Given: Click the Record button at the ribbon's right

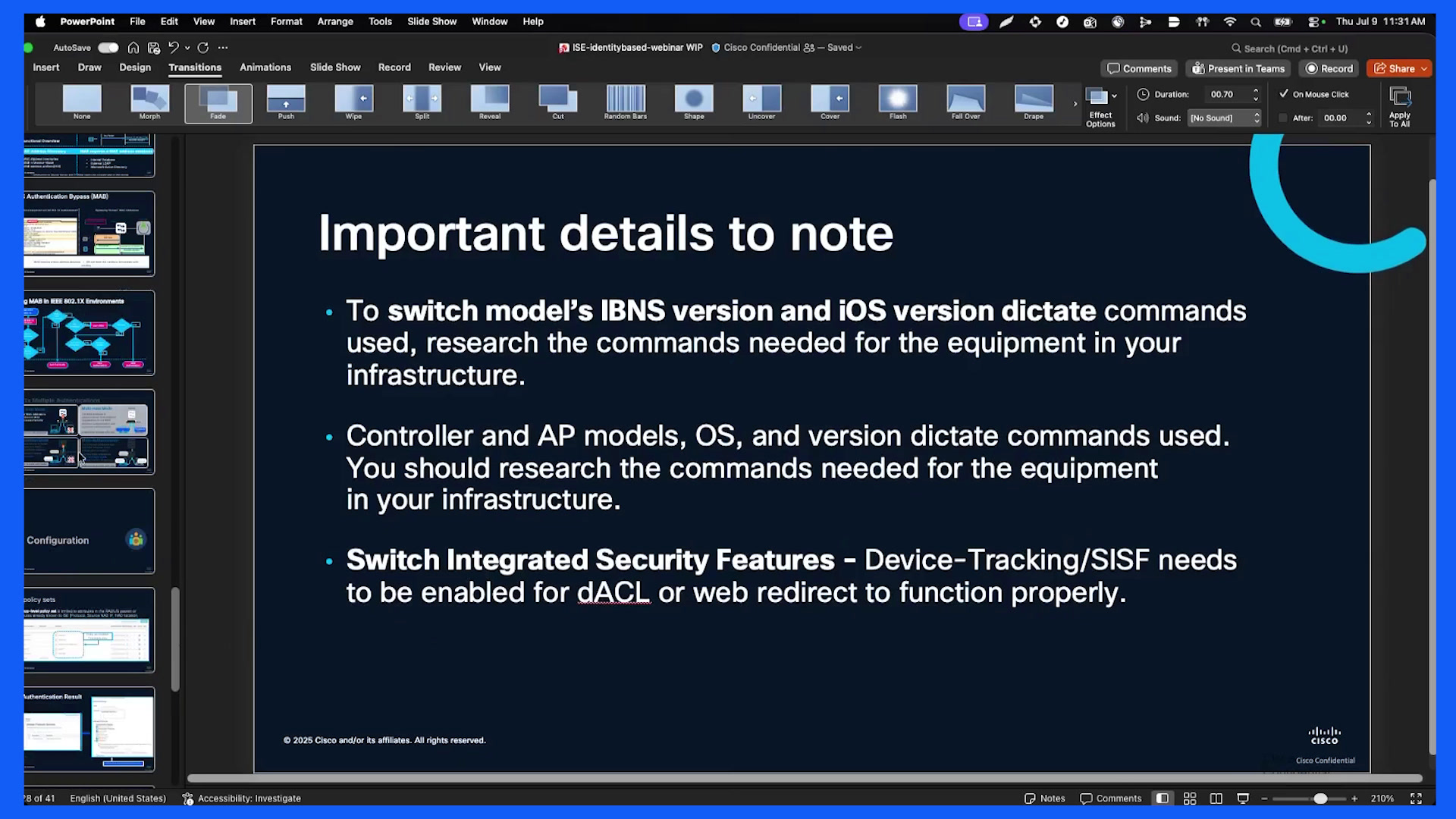Looking at the screenshot, I should coord(1329,69).
